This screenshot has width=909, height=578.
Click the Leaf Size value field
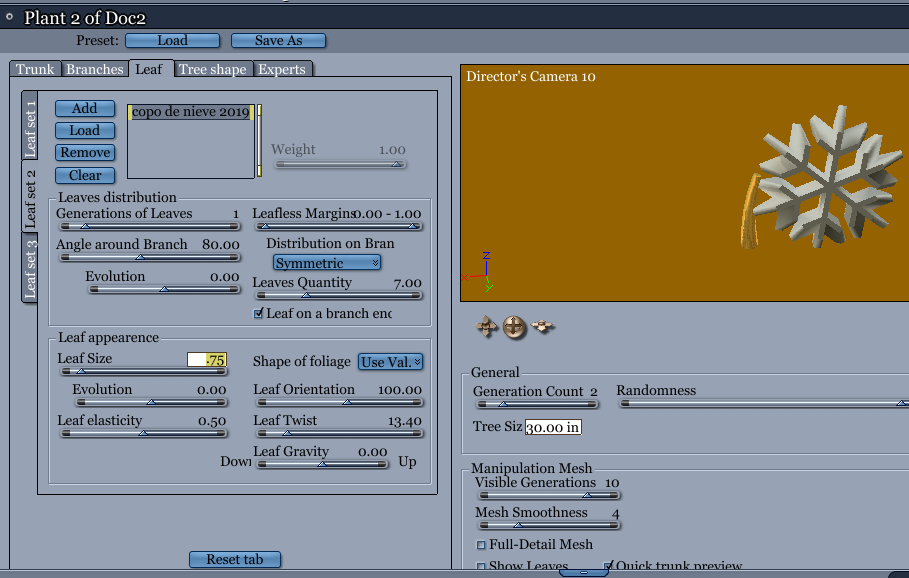[206, 359]
